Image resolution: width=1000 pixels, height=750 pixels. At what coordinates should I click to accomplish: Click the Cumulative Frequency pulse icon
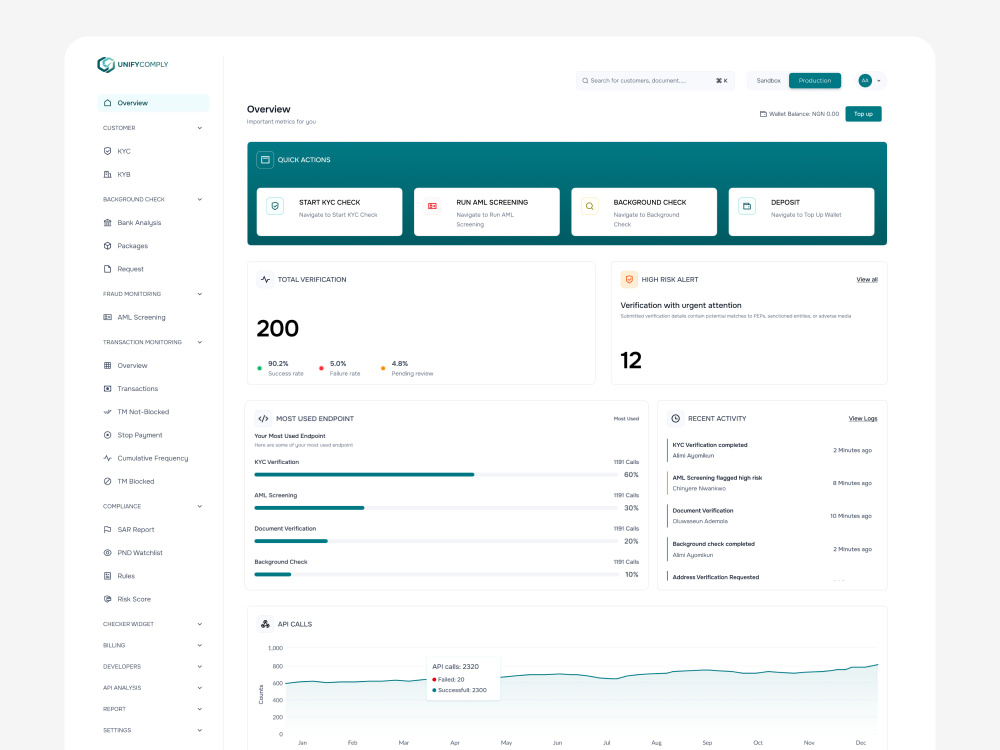[x=107, y=458]
